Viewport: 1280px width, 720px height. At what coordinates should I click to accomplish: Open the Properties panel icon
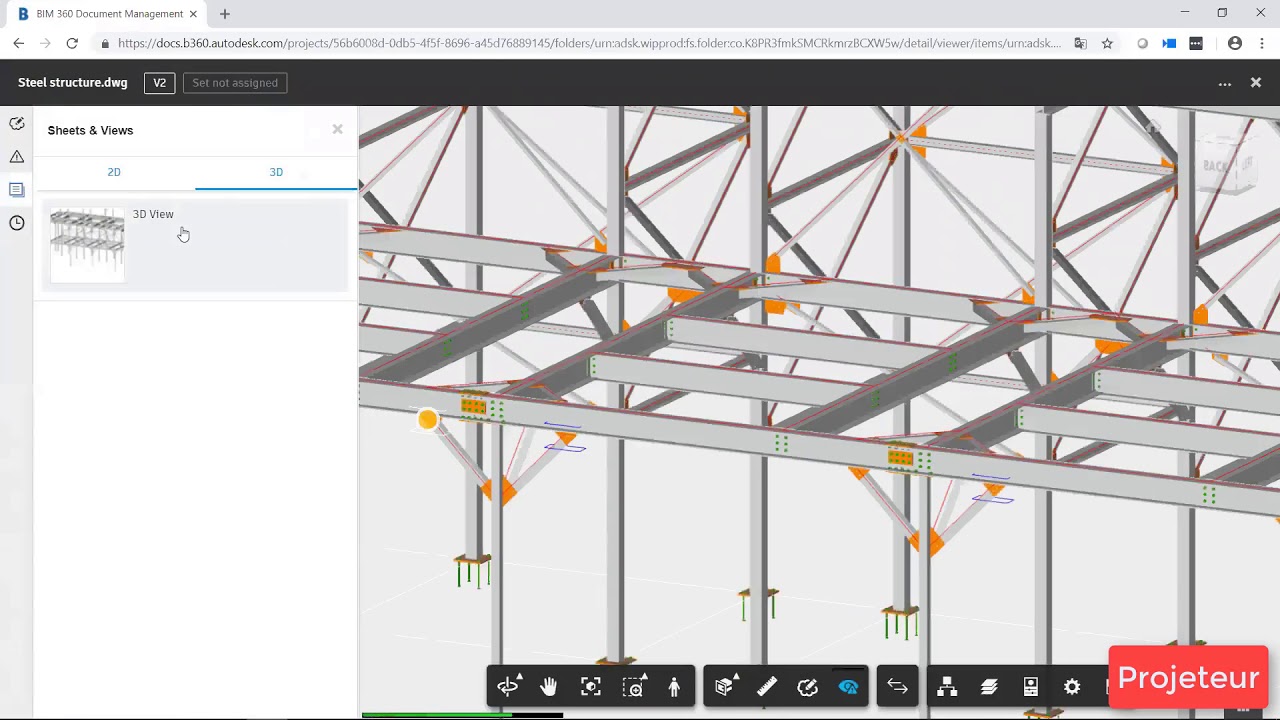point(1031,687)
